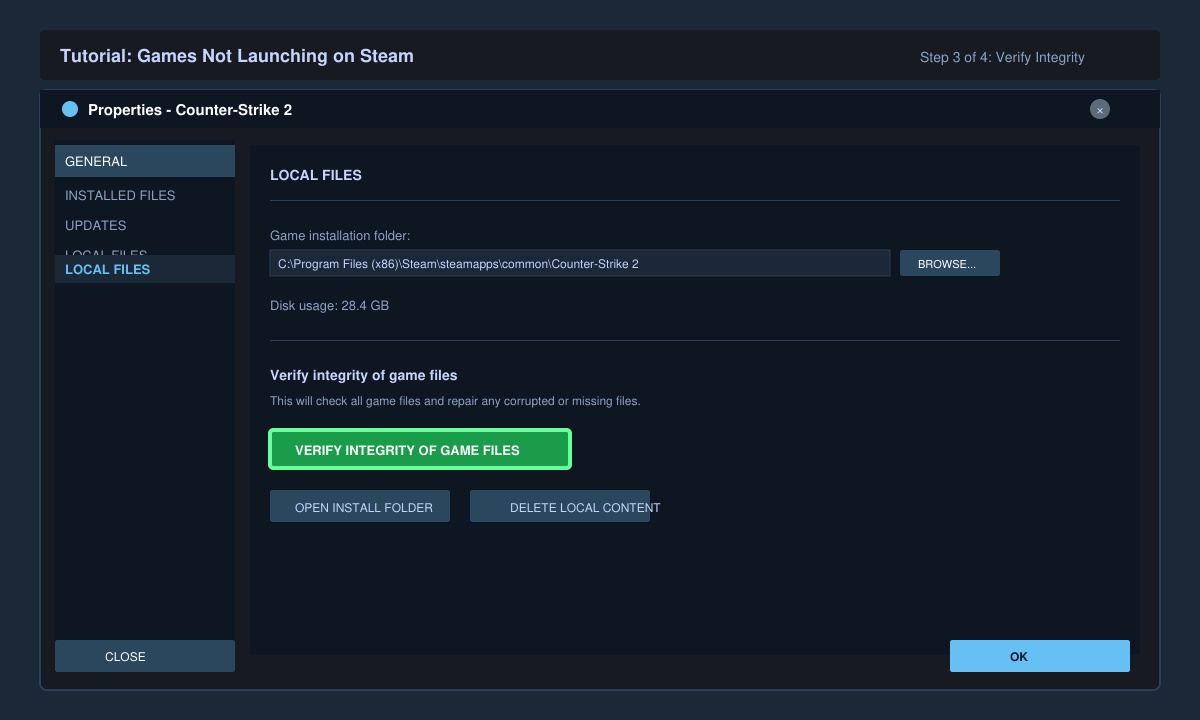Viewport: 1200px width, 720px height.
Task: Click the blue Steam circle icon beside Properties
Action: 70,109
